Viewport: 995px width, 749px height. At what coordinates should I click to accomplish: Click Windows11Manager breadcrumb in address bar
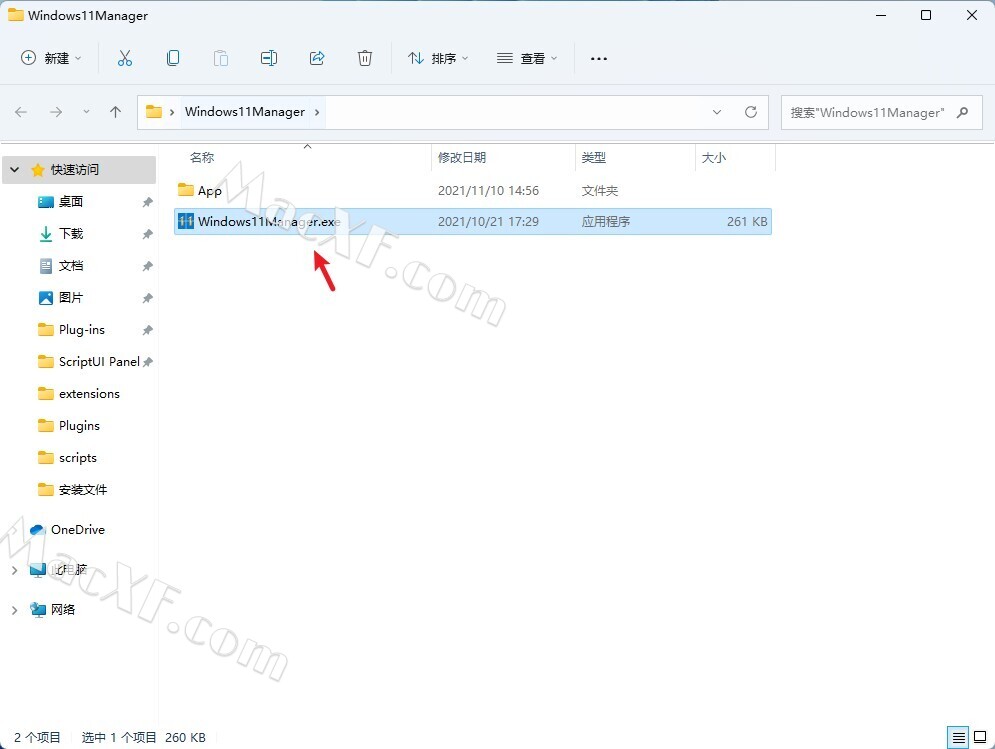tap(245, 112)
